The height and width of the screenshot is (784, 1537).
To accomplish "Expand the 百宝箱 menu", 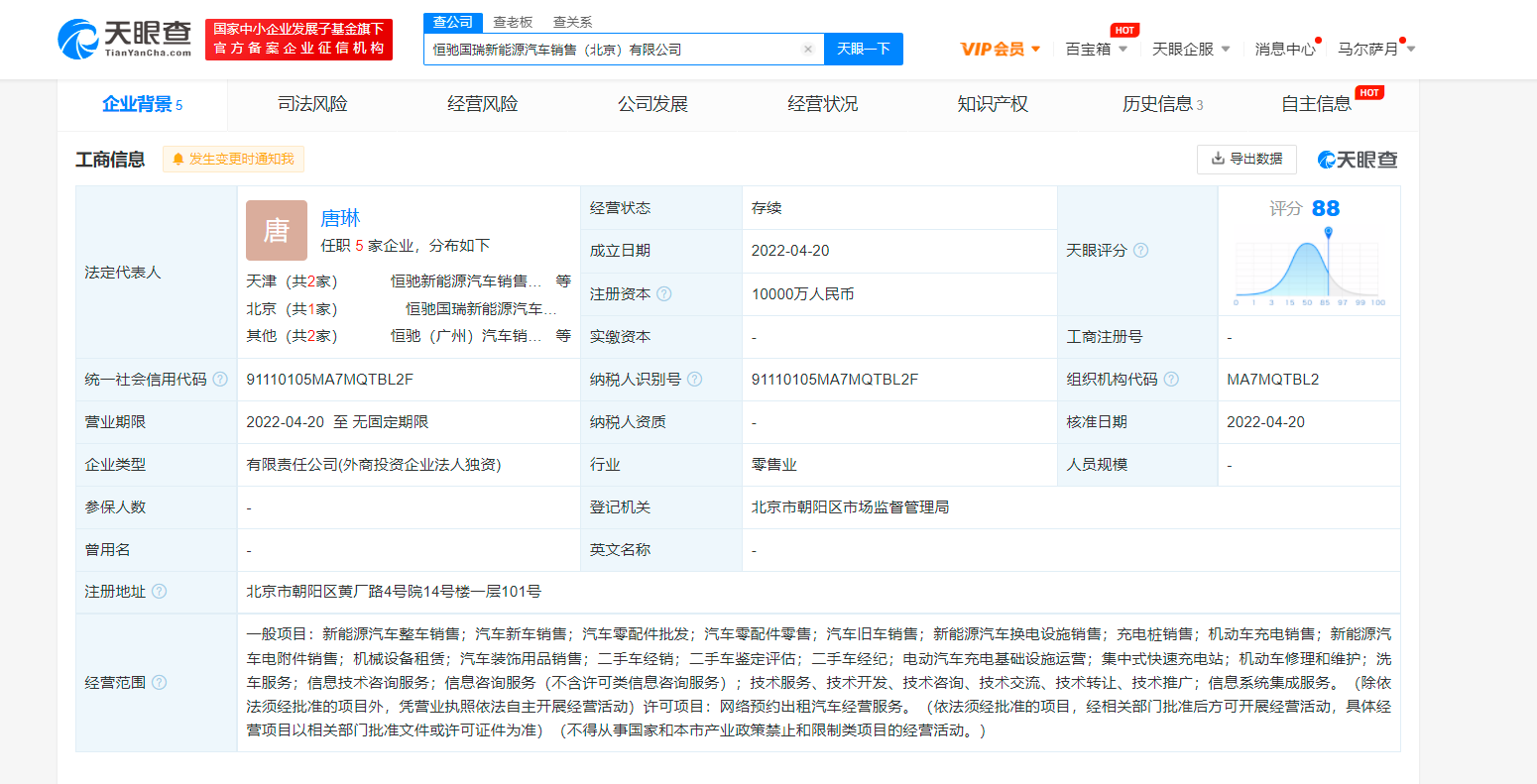I will (1096, 50).
